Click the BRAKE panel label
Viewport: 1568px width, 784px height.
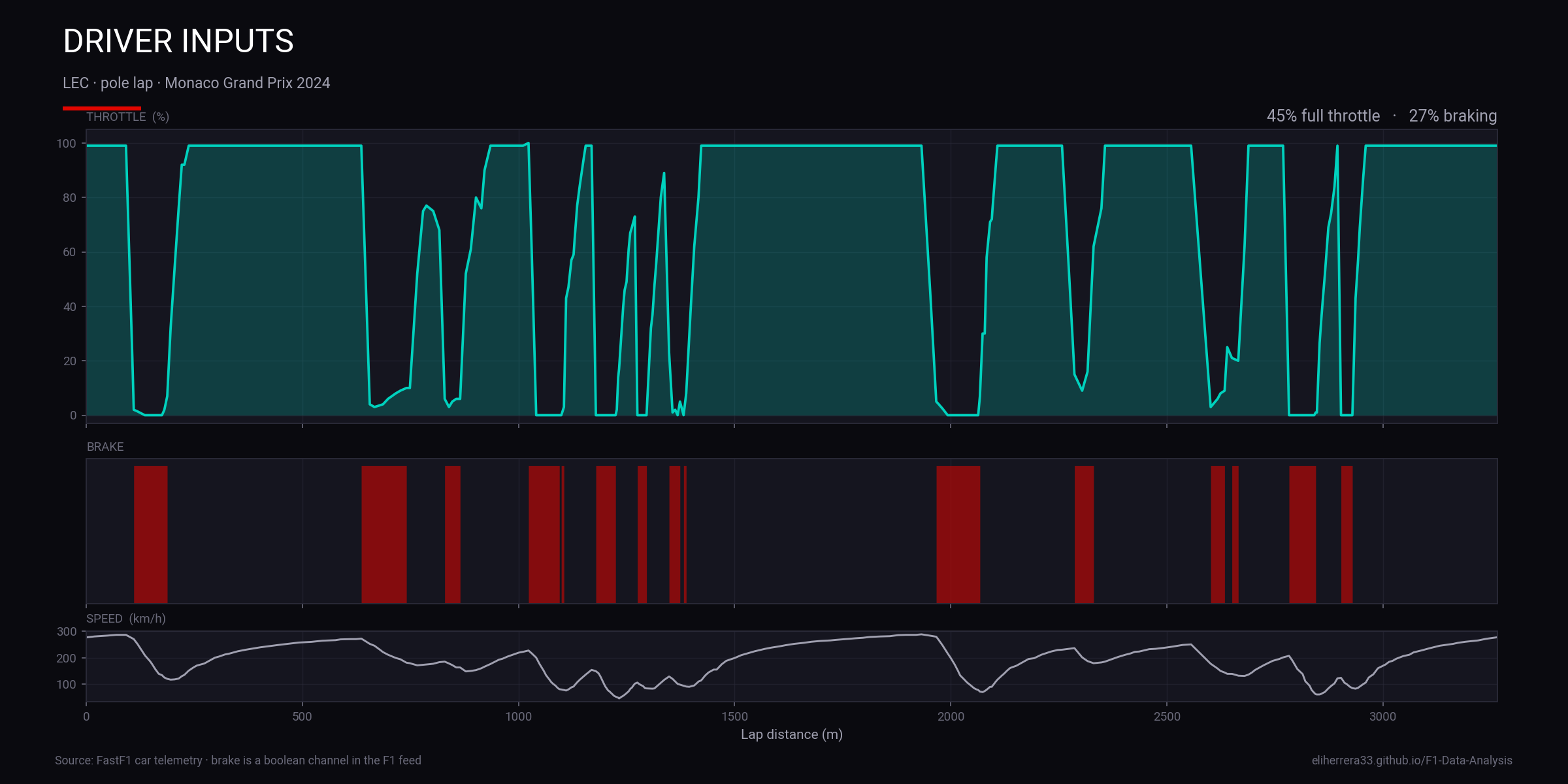(105, 447)
